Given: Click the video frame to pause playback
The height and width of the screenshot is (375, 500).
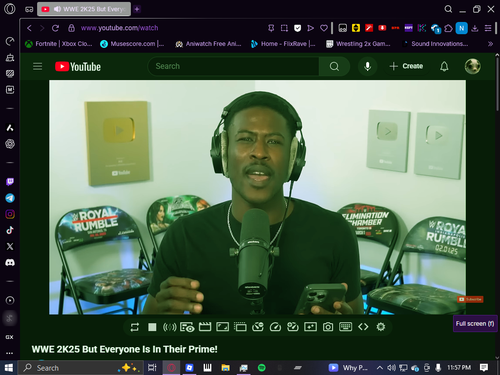Looking at the screenshot, I should pyautogui.click(x=257, y=197).
